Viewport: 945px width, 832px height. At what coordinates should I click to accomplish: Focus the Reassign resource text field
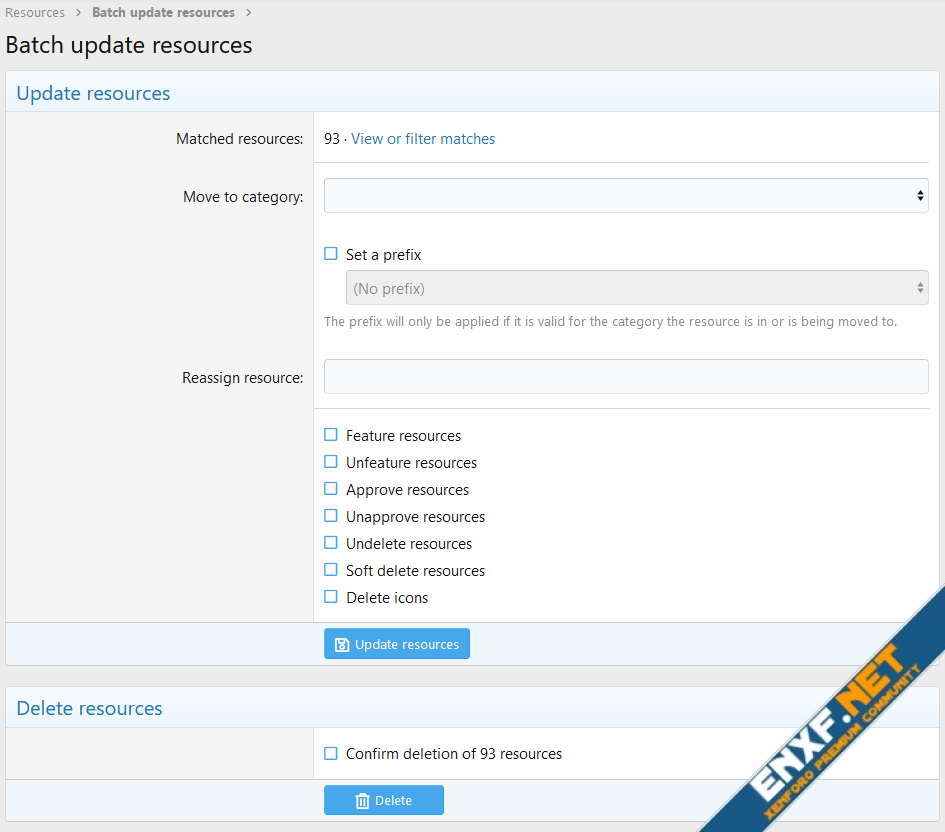tap(626, 377)
